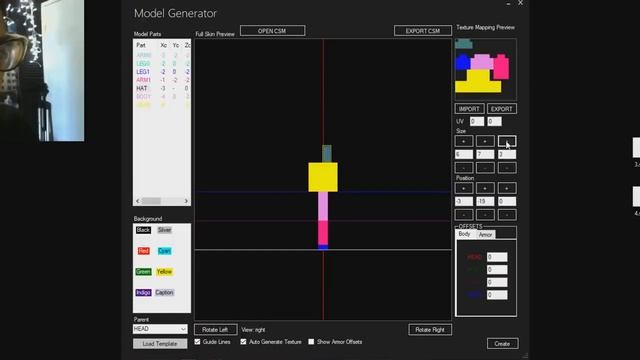Image resolution: width=640 pixels, height=360 pixels.
Task: Switch to the Armor offsets tab
Action: coord(485,235)
